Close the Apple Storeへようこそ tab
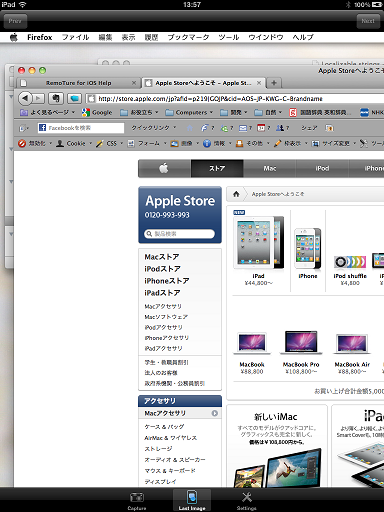The width and height of the screenshot is (384, 512). tap(259, 83)
